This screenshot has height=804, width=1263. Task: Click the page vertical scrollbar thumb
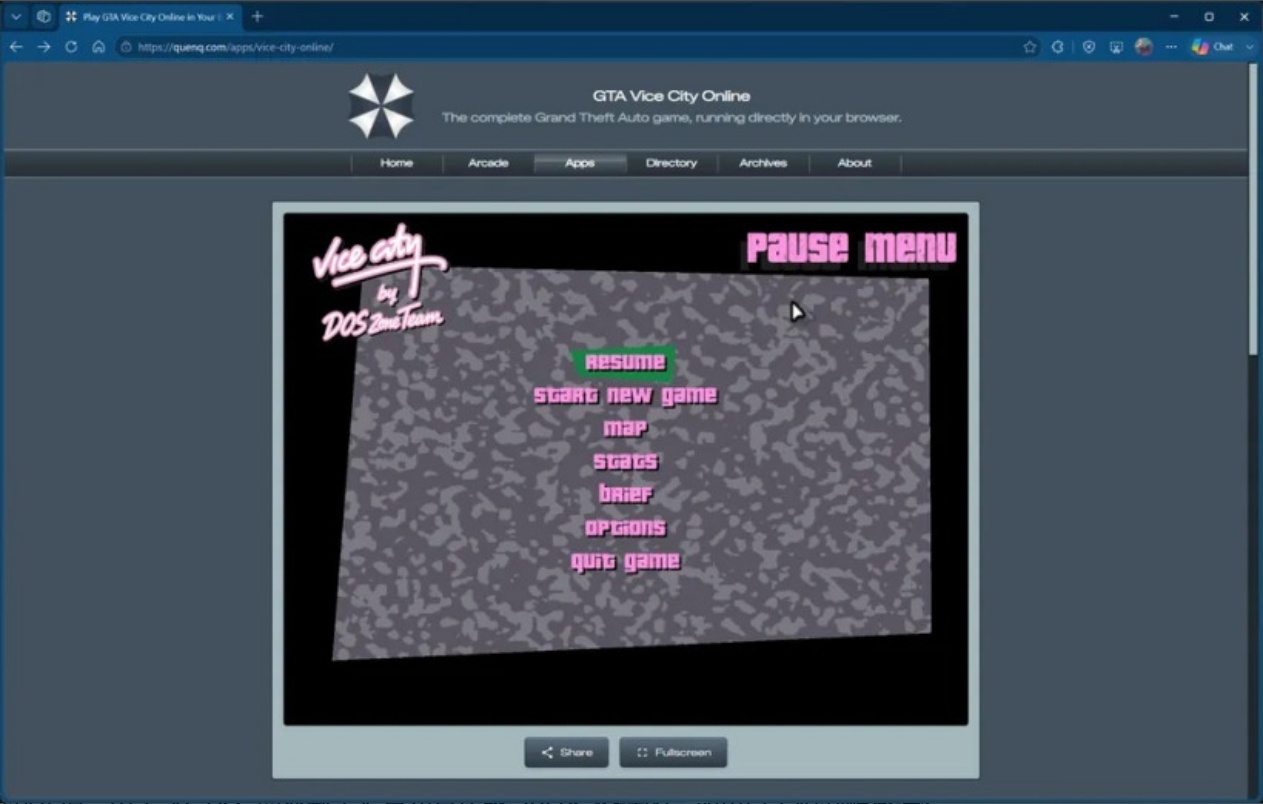pyautogui.click(x=1255, y=208)
